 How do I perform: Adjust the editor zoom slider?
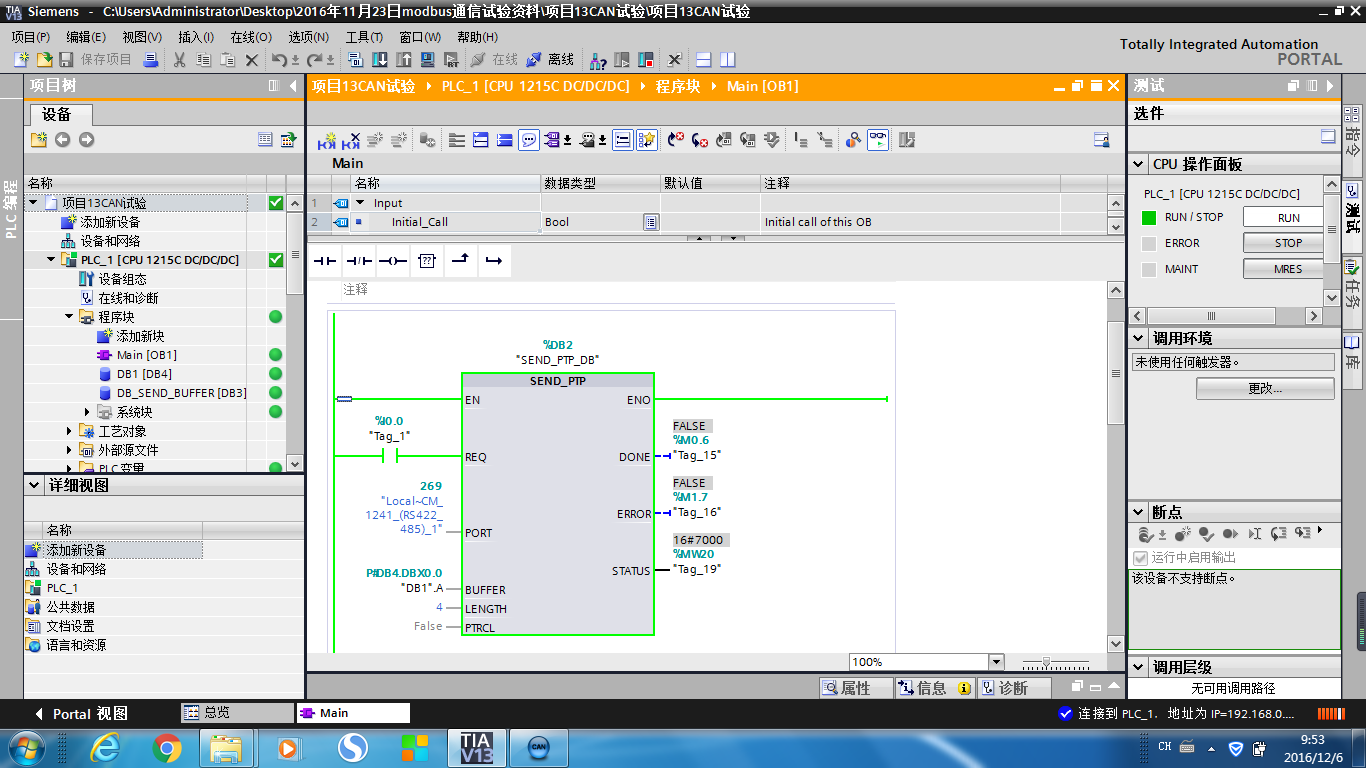pos(1047,662)
